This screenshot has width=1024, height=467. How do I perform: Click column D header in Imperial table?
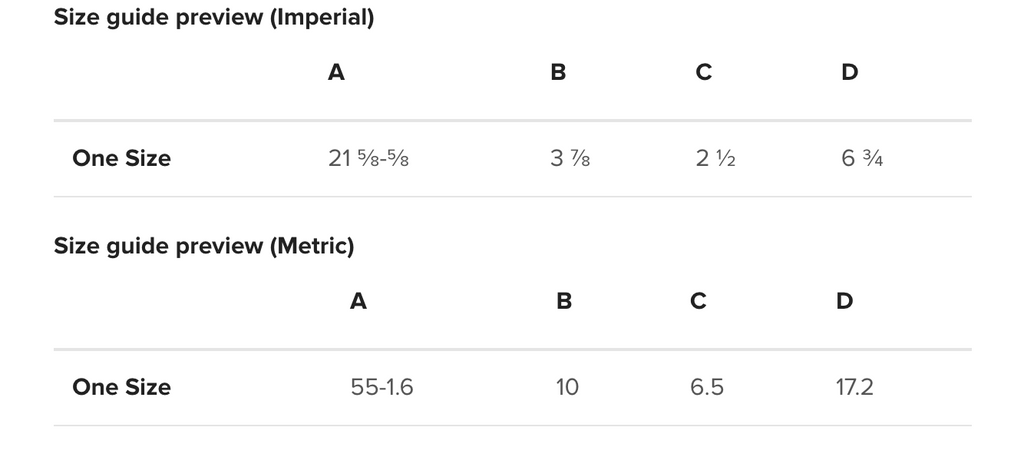tap(850, 72)
